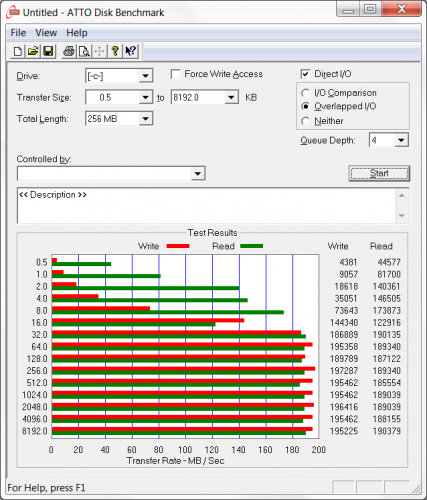Click the Print Preview toolbar icon
Viewport: 427px width, 500px height.
point(84,51)
